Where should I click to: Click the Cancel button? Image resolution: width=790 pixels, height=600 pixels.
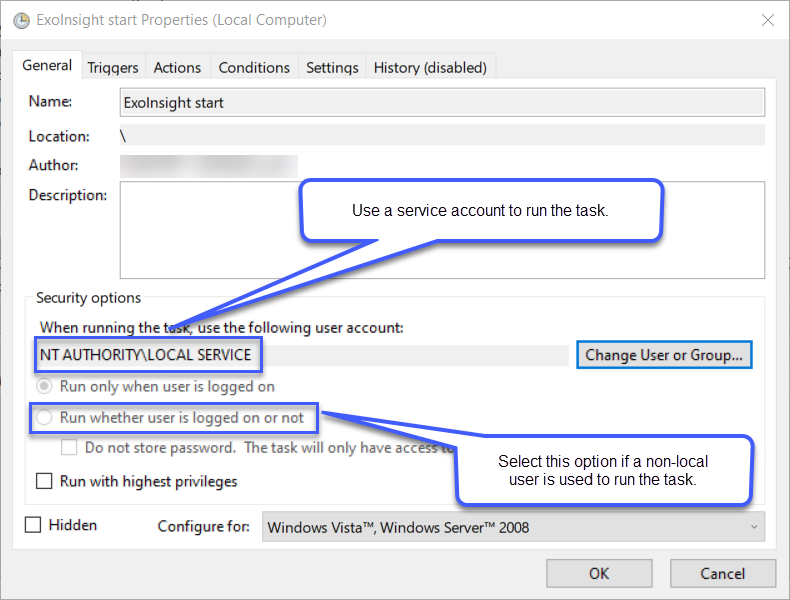722,573
